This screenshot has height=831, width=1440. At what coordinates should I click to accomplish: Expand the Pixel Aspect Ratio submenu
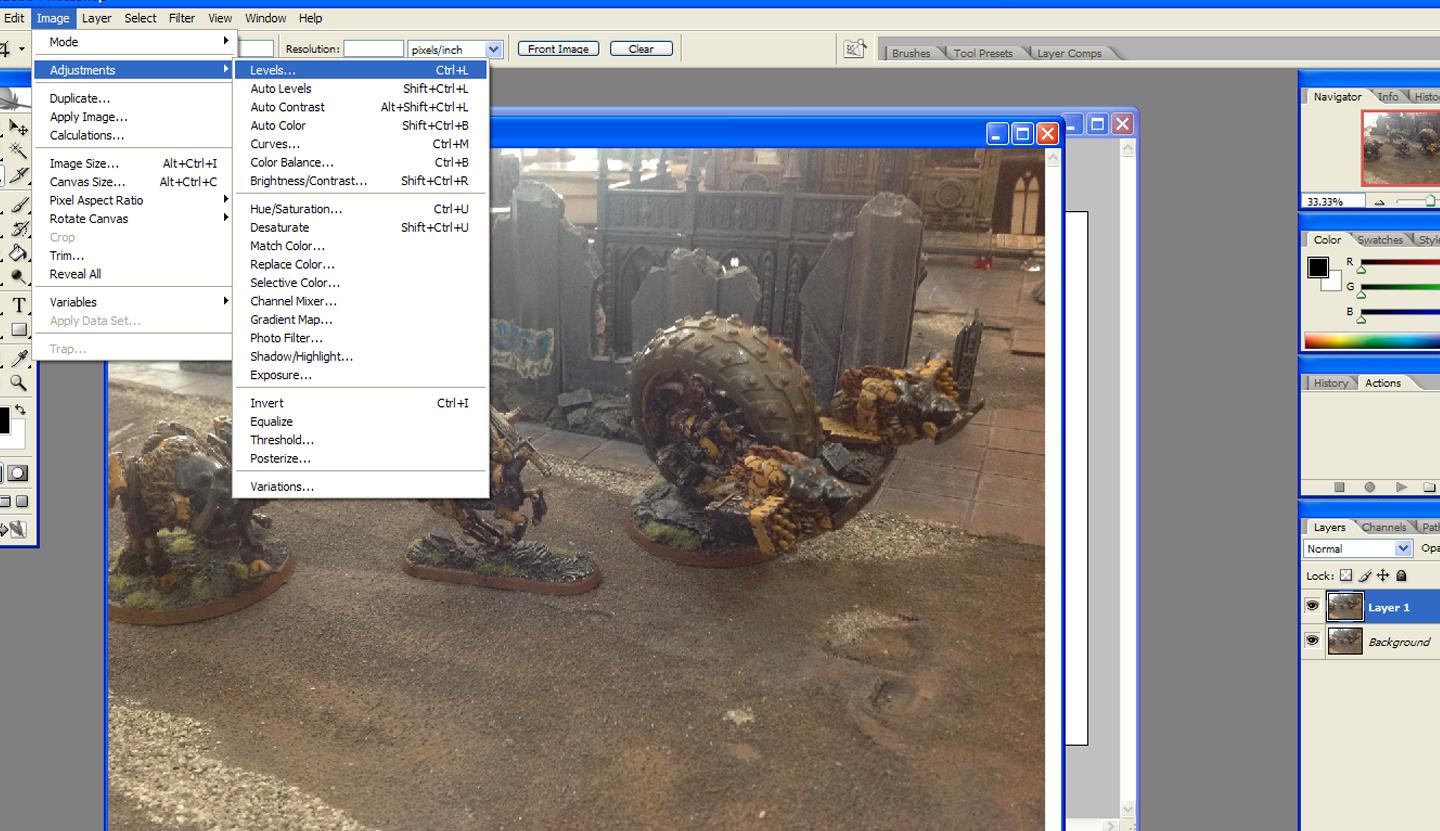click(133, 200)
